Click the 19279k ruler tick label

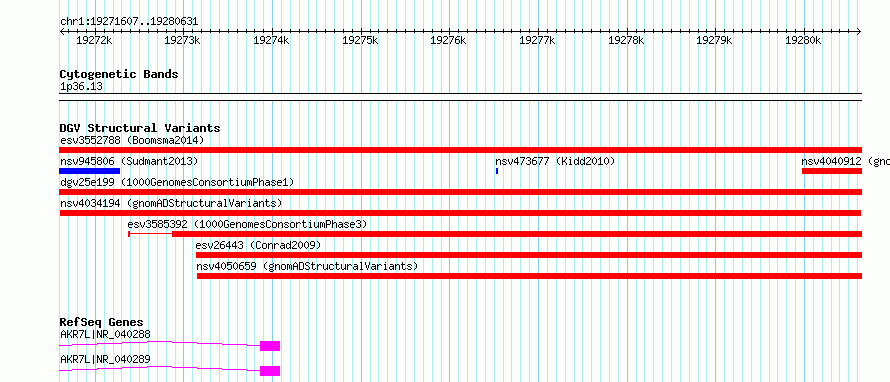click(715, 40)
